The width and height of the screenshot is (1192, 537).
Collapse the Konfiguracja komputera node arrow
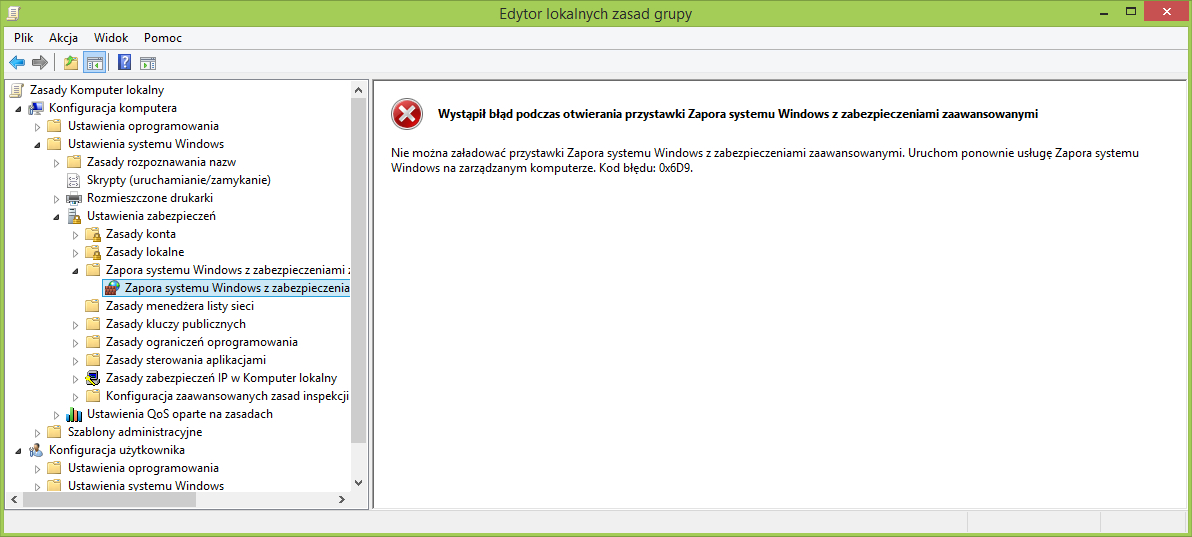(x=18, y=109)
